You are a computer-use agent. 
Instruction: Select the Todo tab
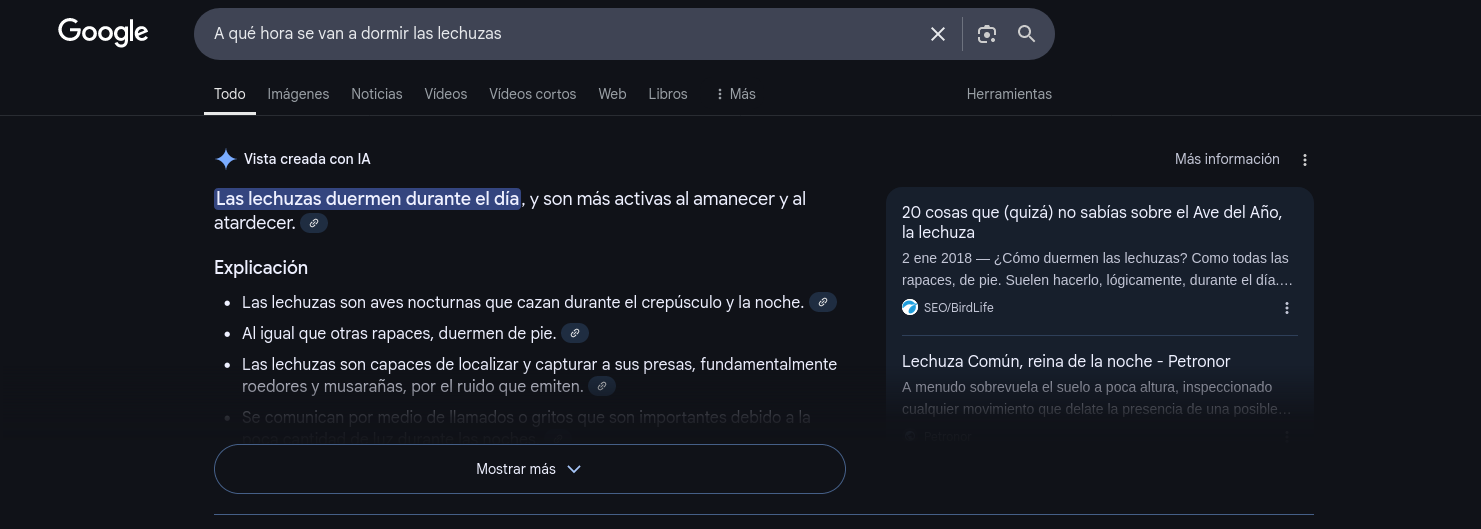[229, 94]
